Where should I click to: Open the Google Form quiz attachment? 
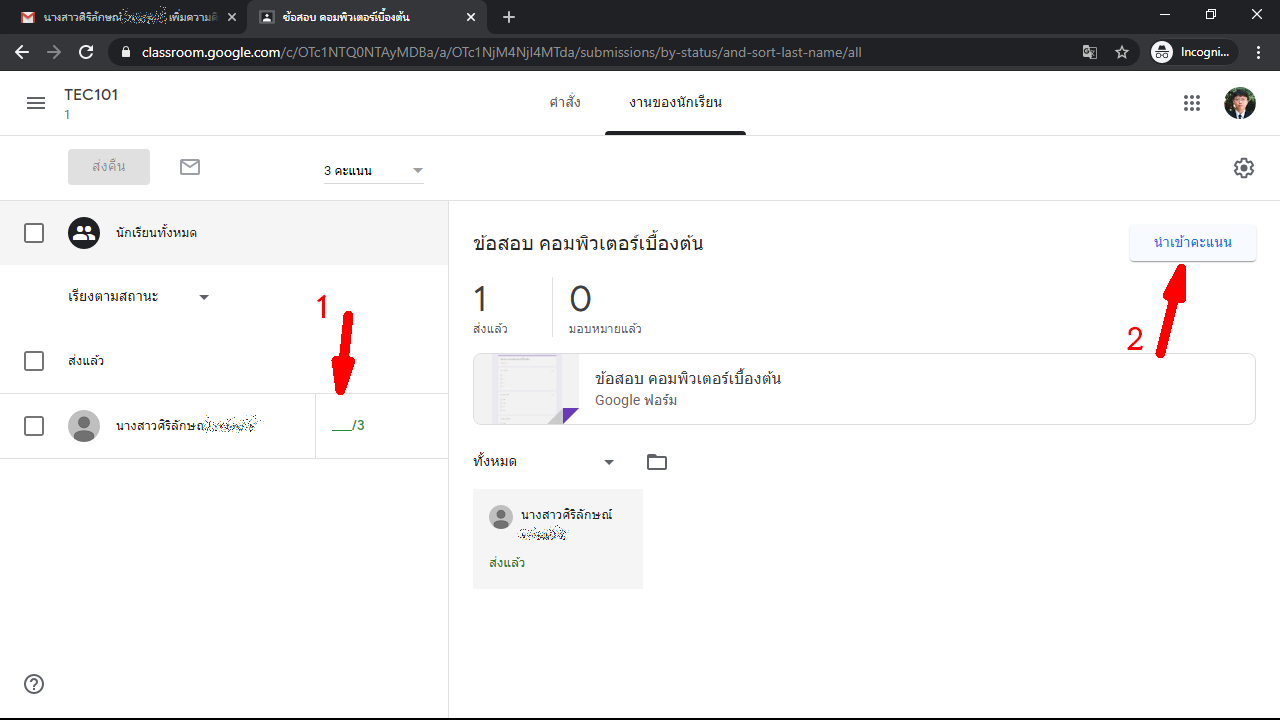click(x=864, y=389)
